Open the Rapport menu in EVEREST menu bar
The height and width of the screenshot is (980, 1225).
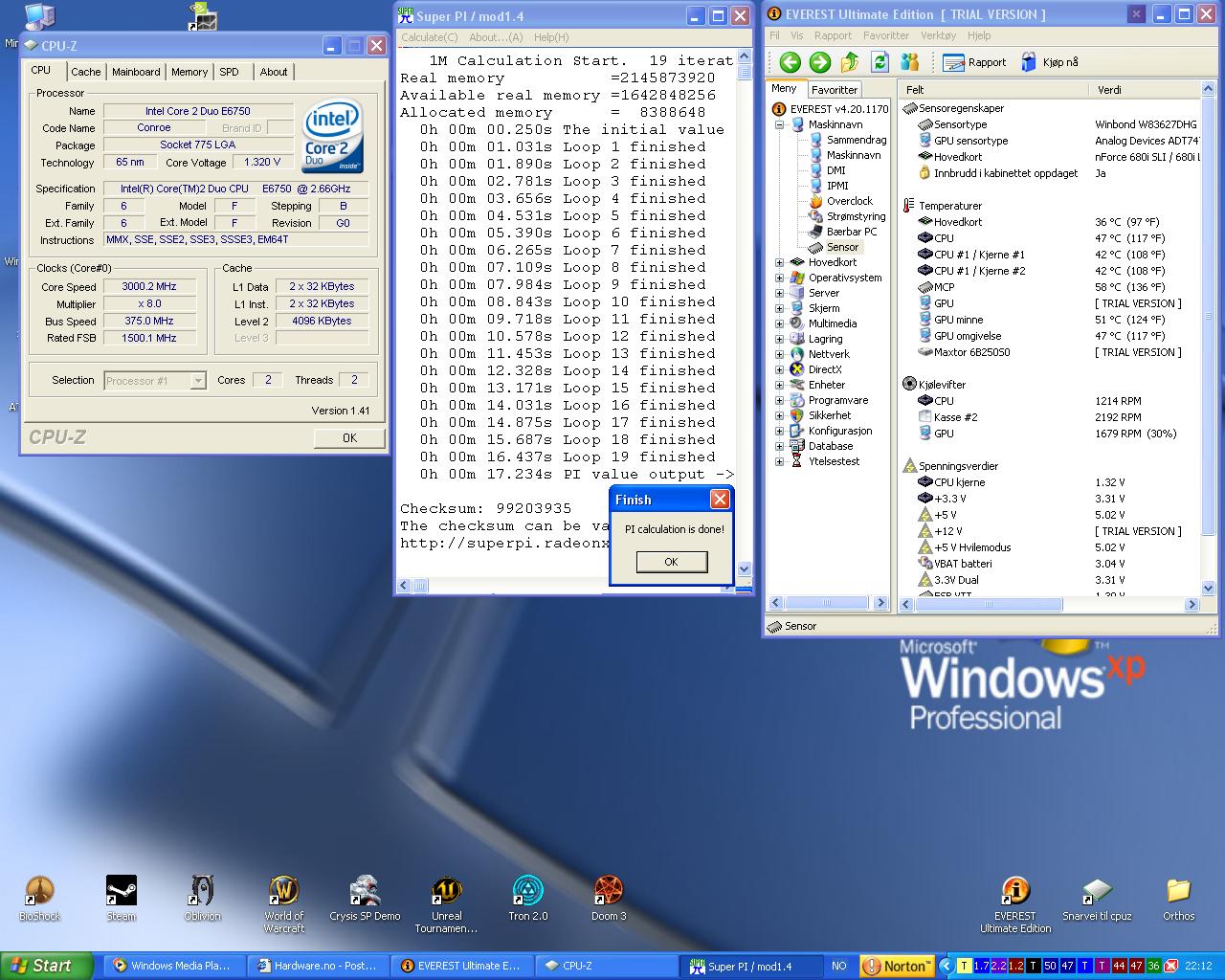pos(833,35)
